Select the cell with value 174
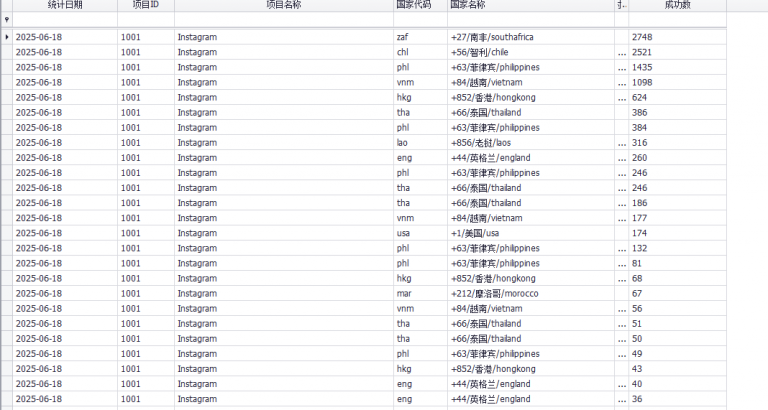This screenshot has width=768, height=410. [678, 233]
